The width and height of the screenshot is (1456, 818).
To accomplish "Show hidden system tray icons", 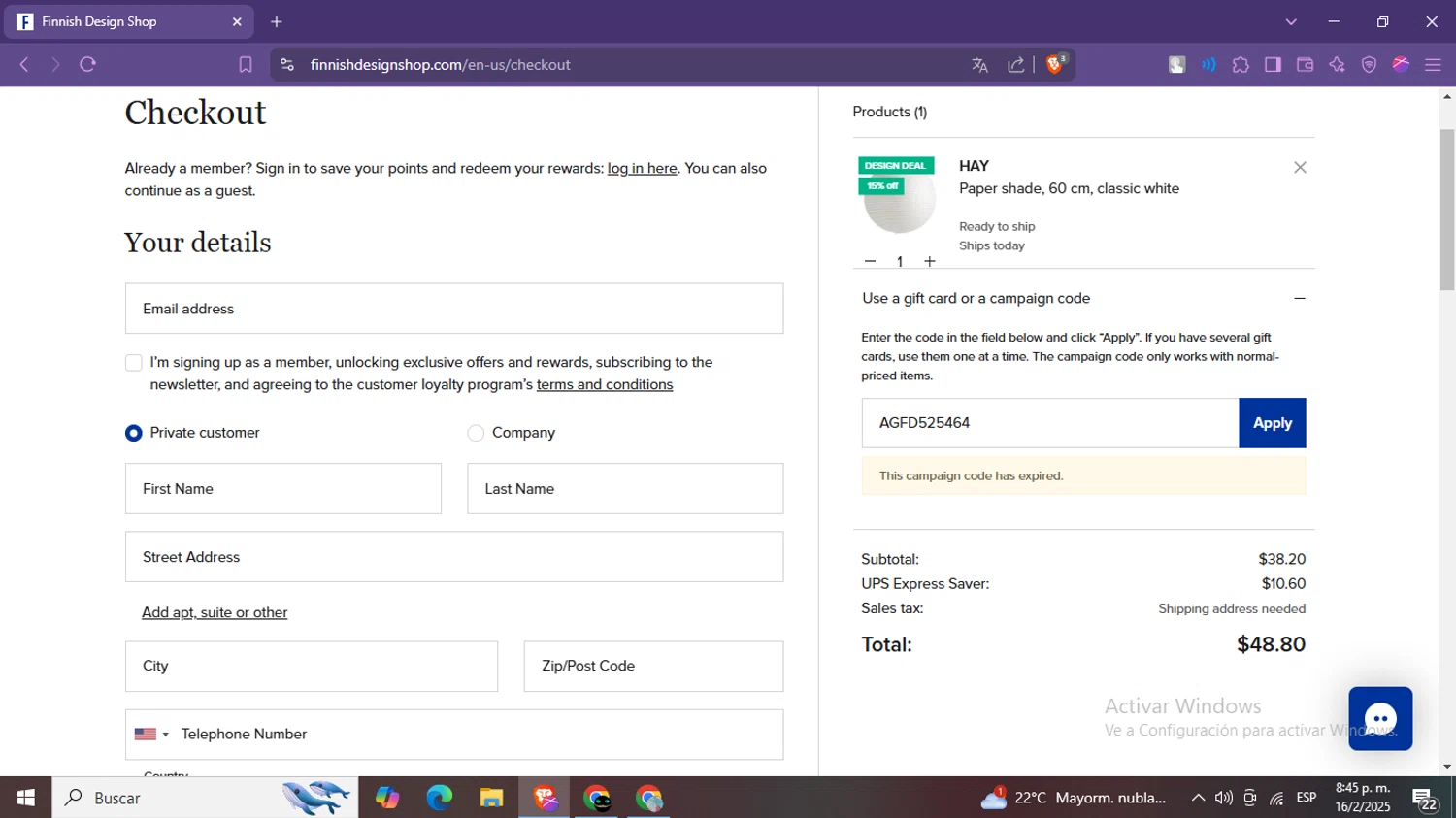I will click(1198, 798).
